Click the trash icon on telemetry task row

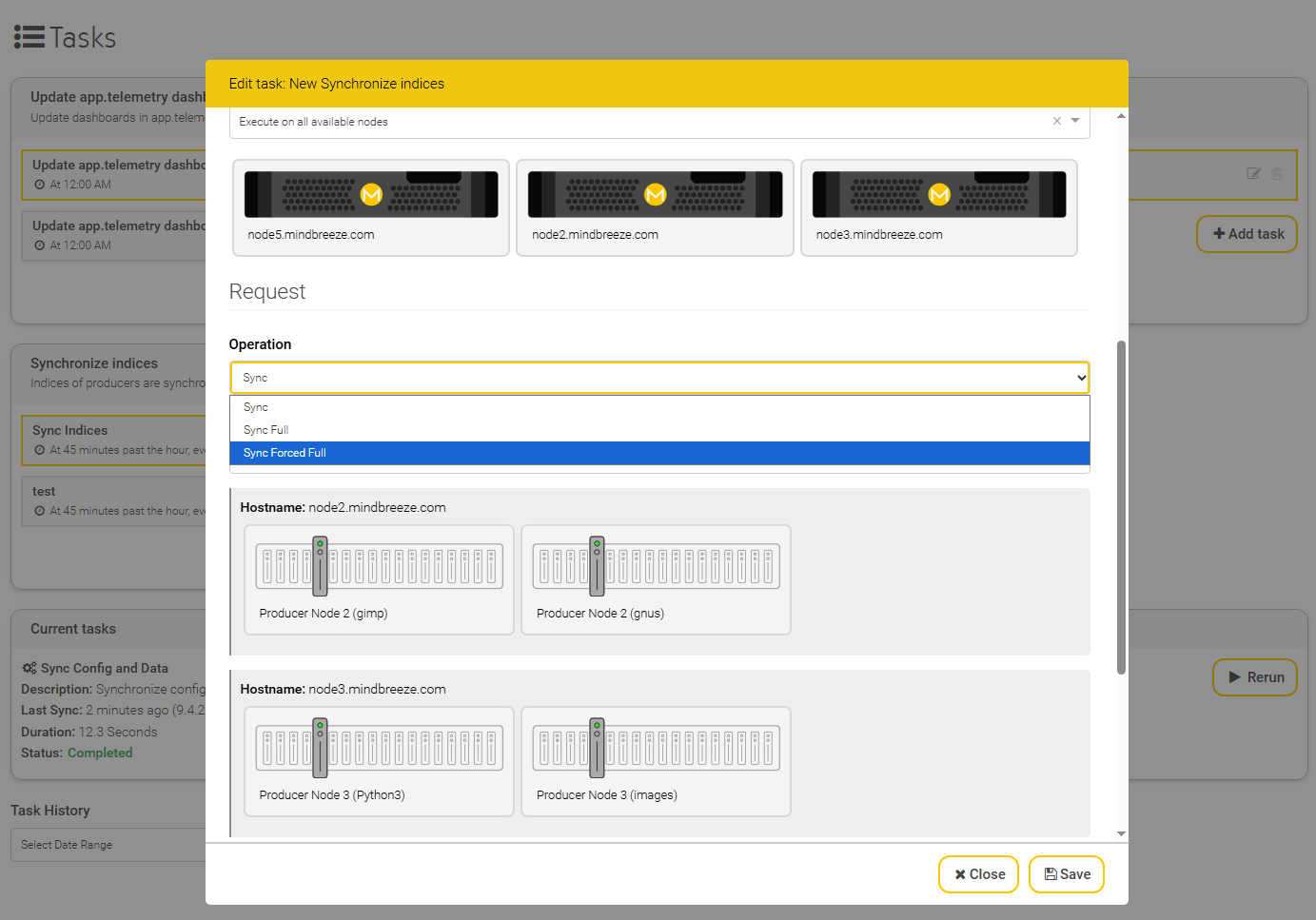(x=1278, y=174)
